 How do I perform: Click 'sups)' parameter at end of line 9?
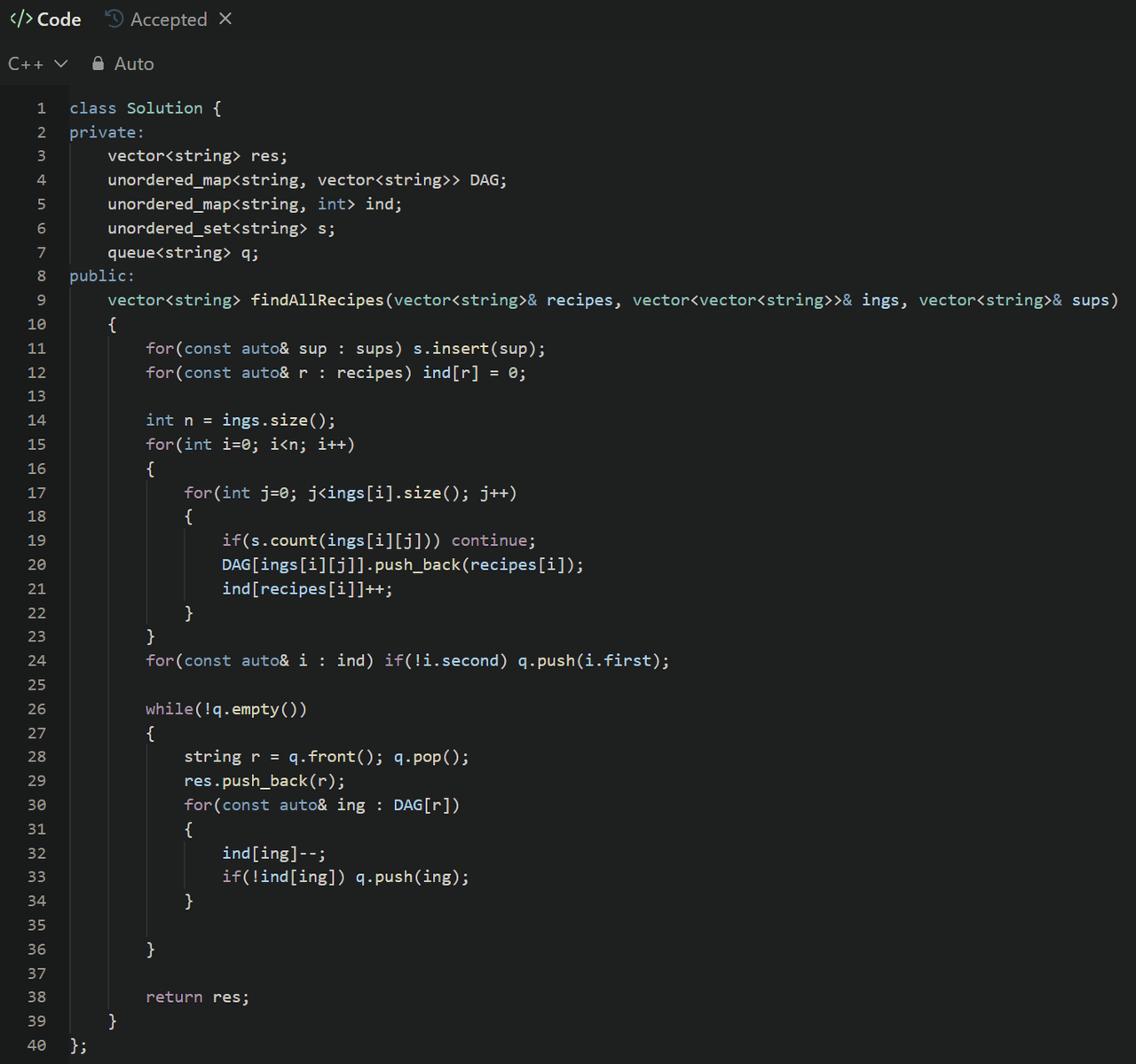click(x=1095, y=300)
